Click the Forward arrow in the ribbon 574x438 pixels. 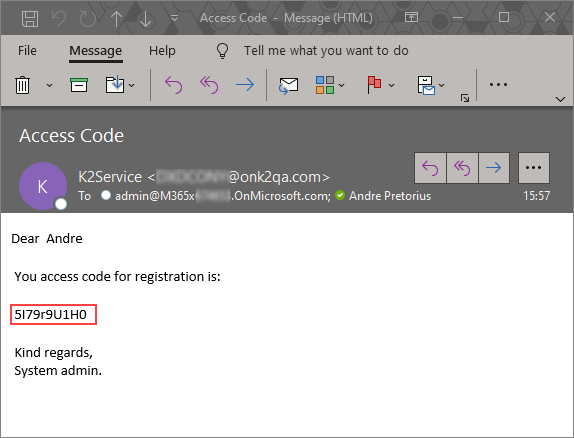click(245, 85)
